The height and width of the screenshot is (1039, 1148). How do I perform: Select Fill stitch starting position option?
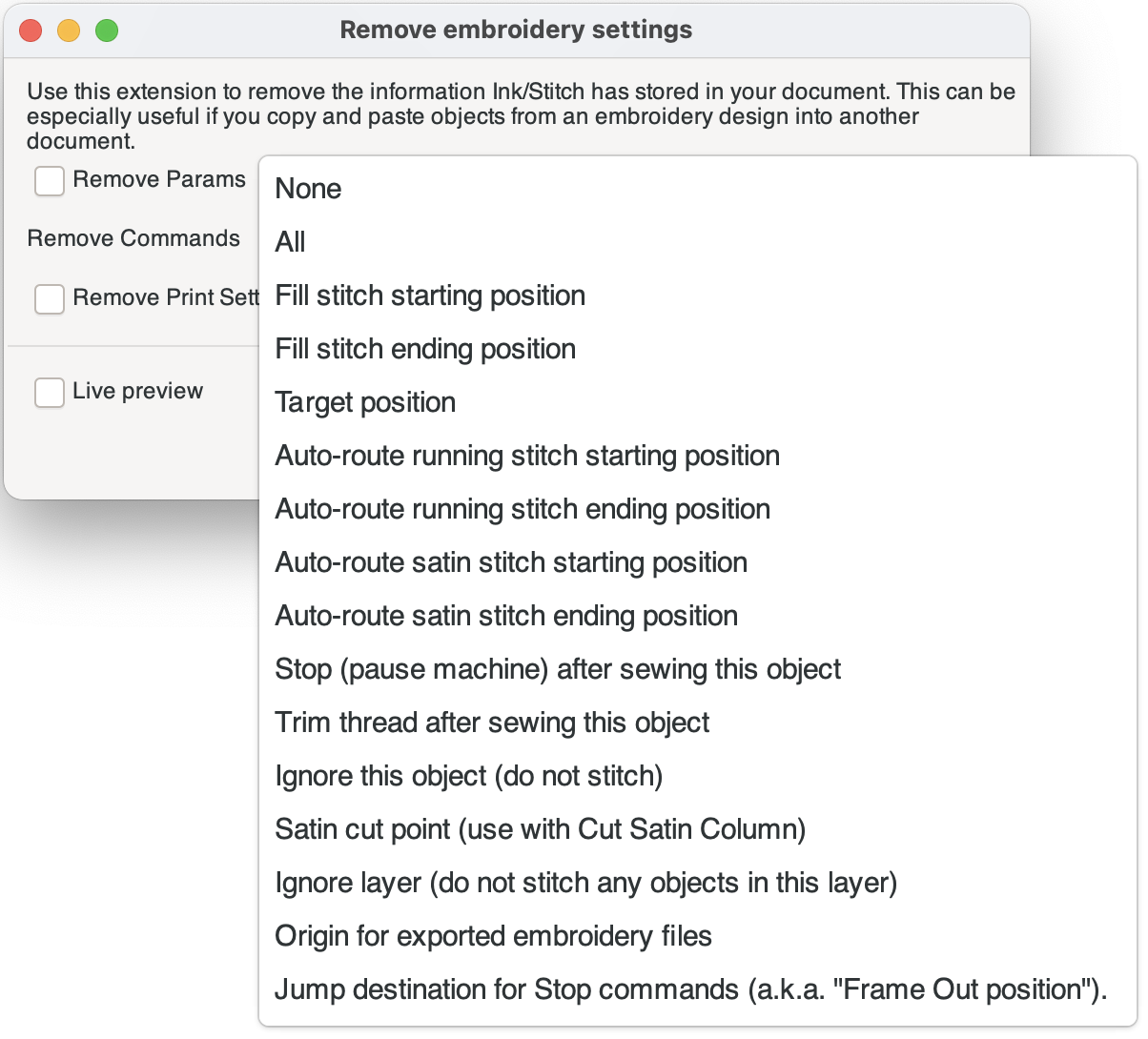click(698, 295)
